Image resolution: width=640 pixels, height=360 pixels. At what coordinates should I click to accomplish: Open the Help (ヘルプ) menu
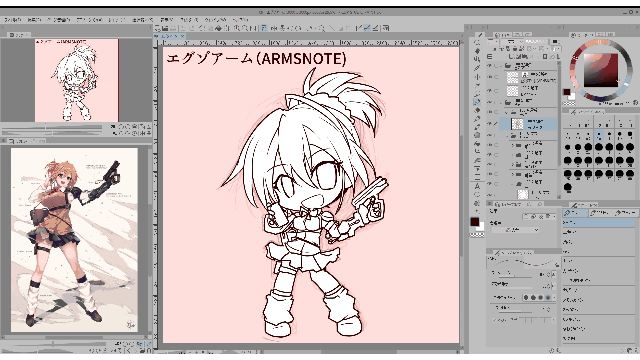pyautogui.click(x=240, y=20)
